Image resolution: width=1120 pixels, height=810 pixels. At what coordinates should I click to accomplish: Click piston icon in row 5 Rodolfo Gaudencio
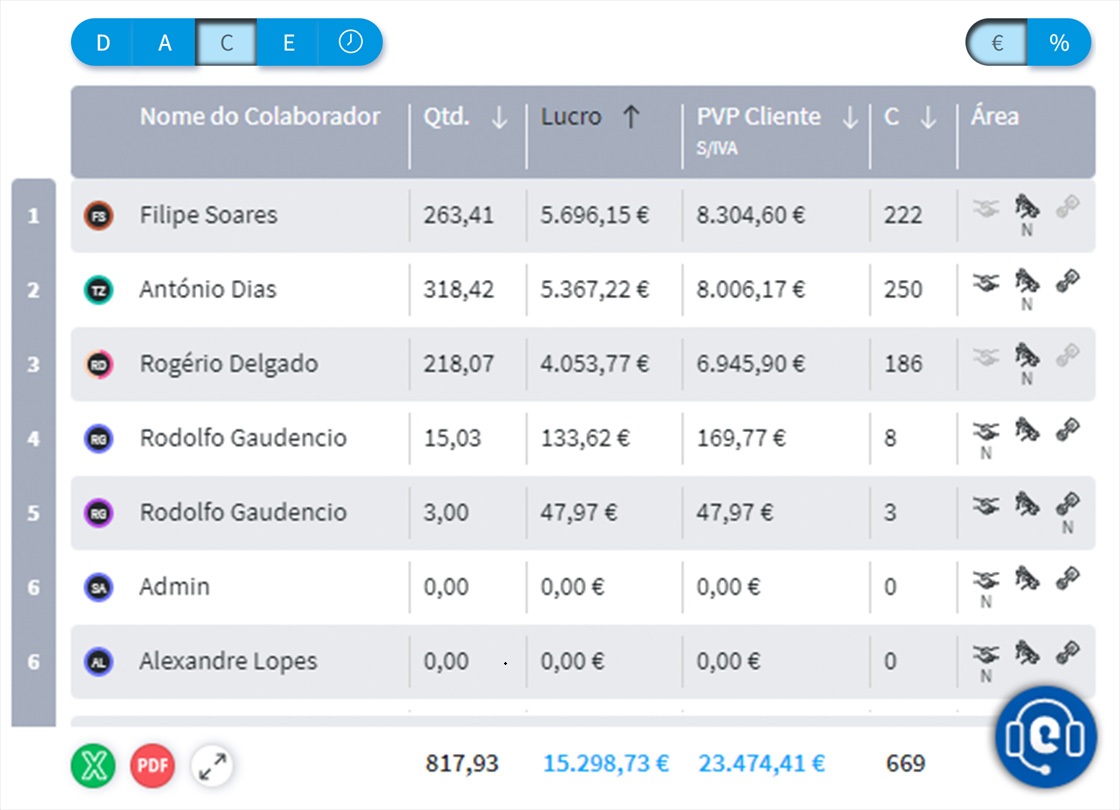[1068, 504]
